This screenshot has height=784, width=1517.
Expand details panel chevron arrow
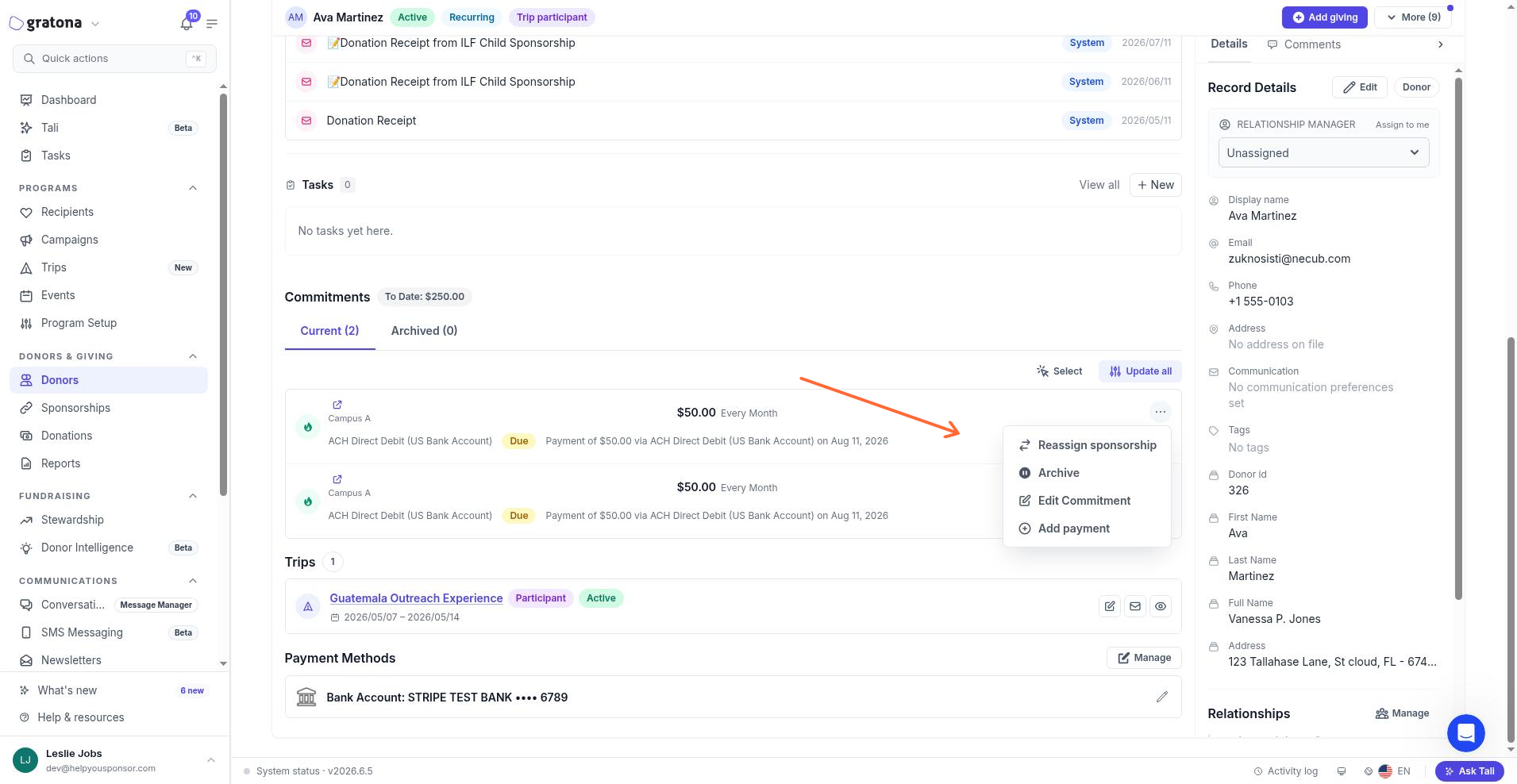(x=1440, y=44)
